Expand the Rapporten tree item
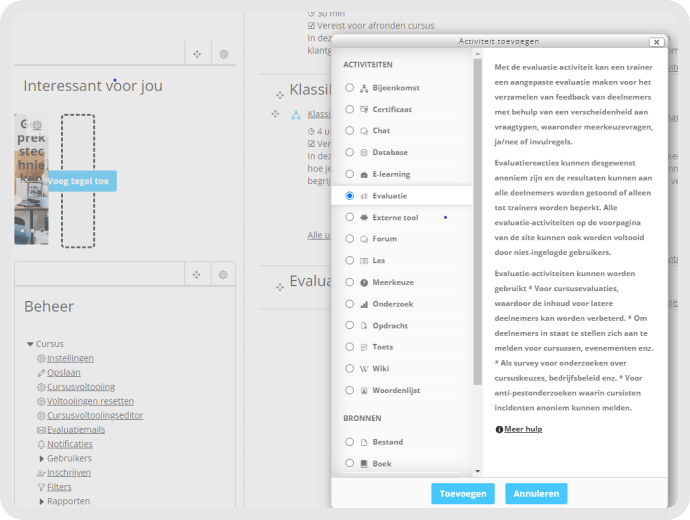690x520 pixels. (41, 501)
